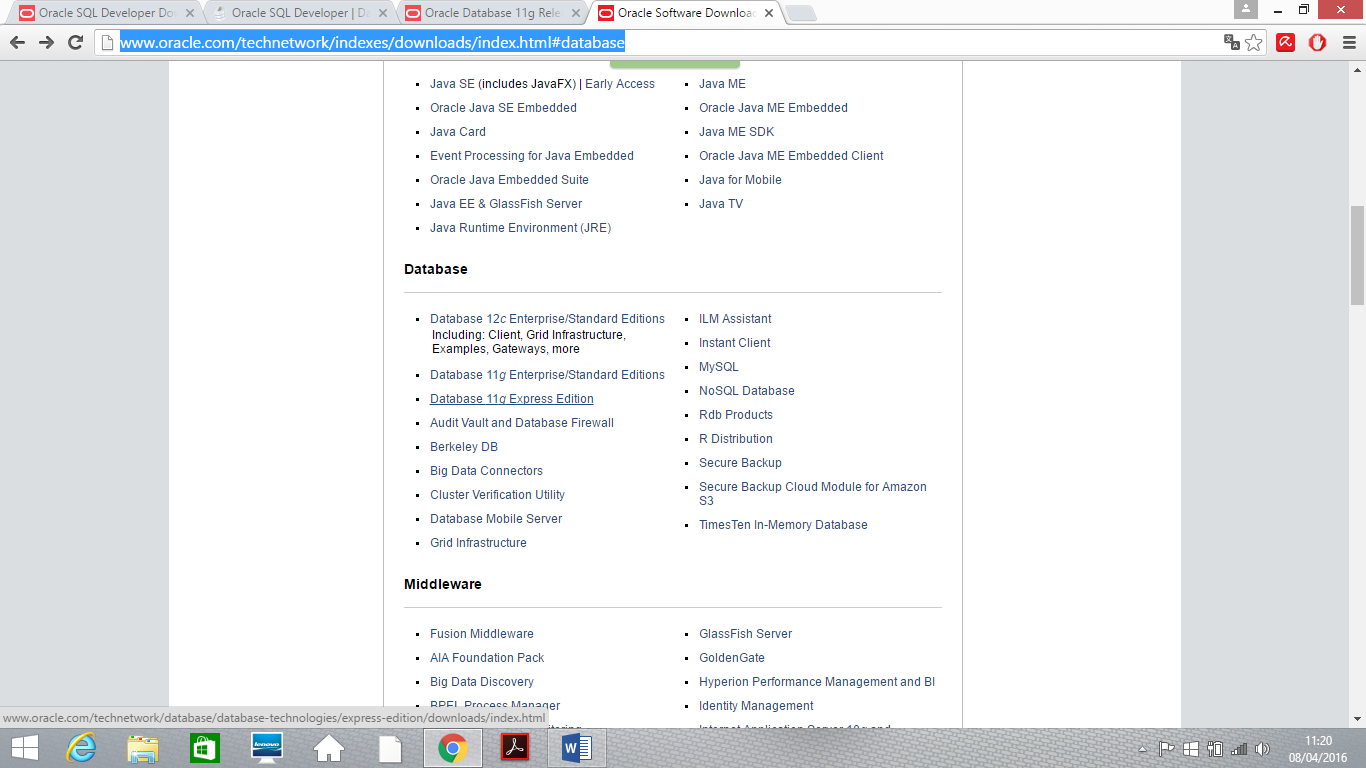Click the Audit Vault and Database Firewall link
This screenshot has width=1366, height=768.
[522, 423]
